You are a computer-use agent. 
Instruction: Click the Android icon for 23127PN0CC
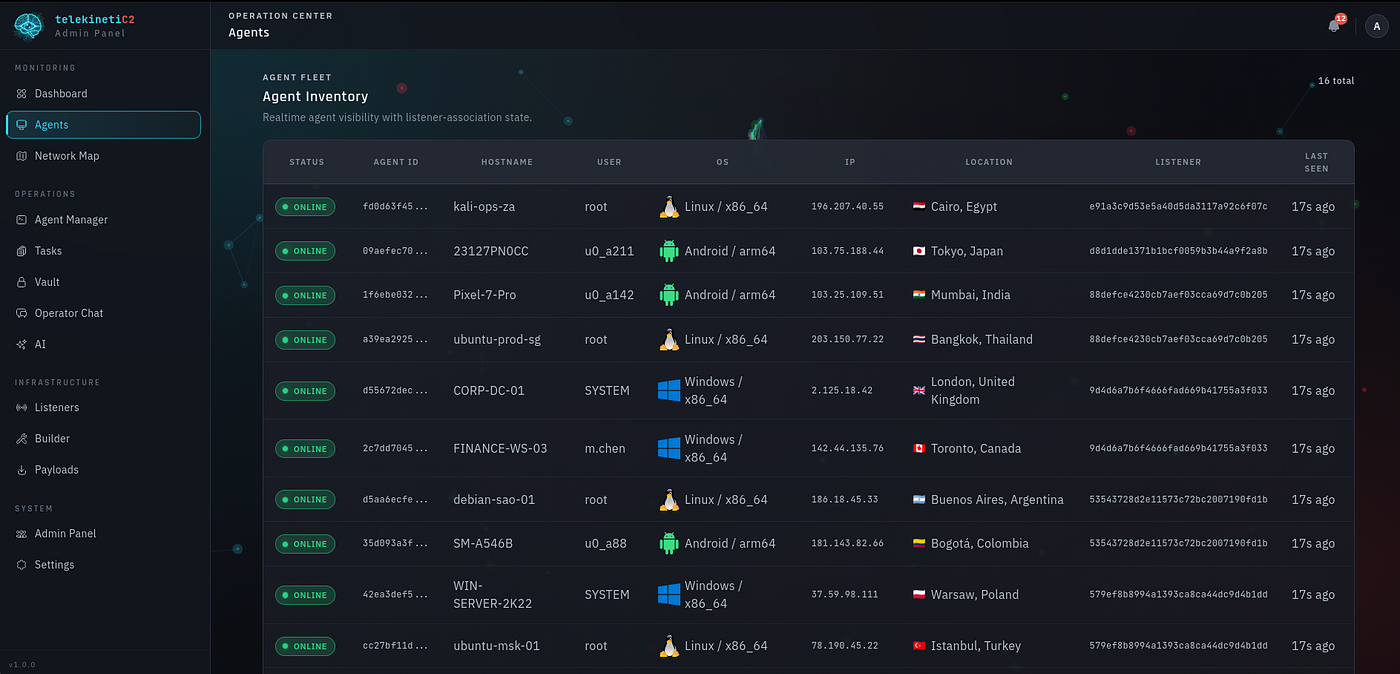(669, 251)
